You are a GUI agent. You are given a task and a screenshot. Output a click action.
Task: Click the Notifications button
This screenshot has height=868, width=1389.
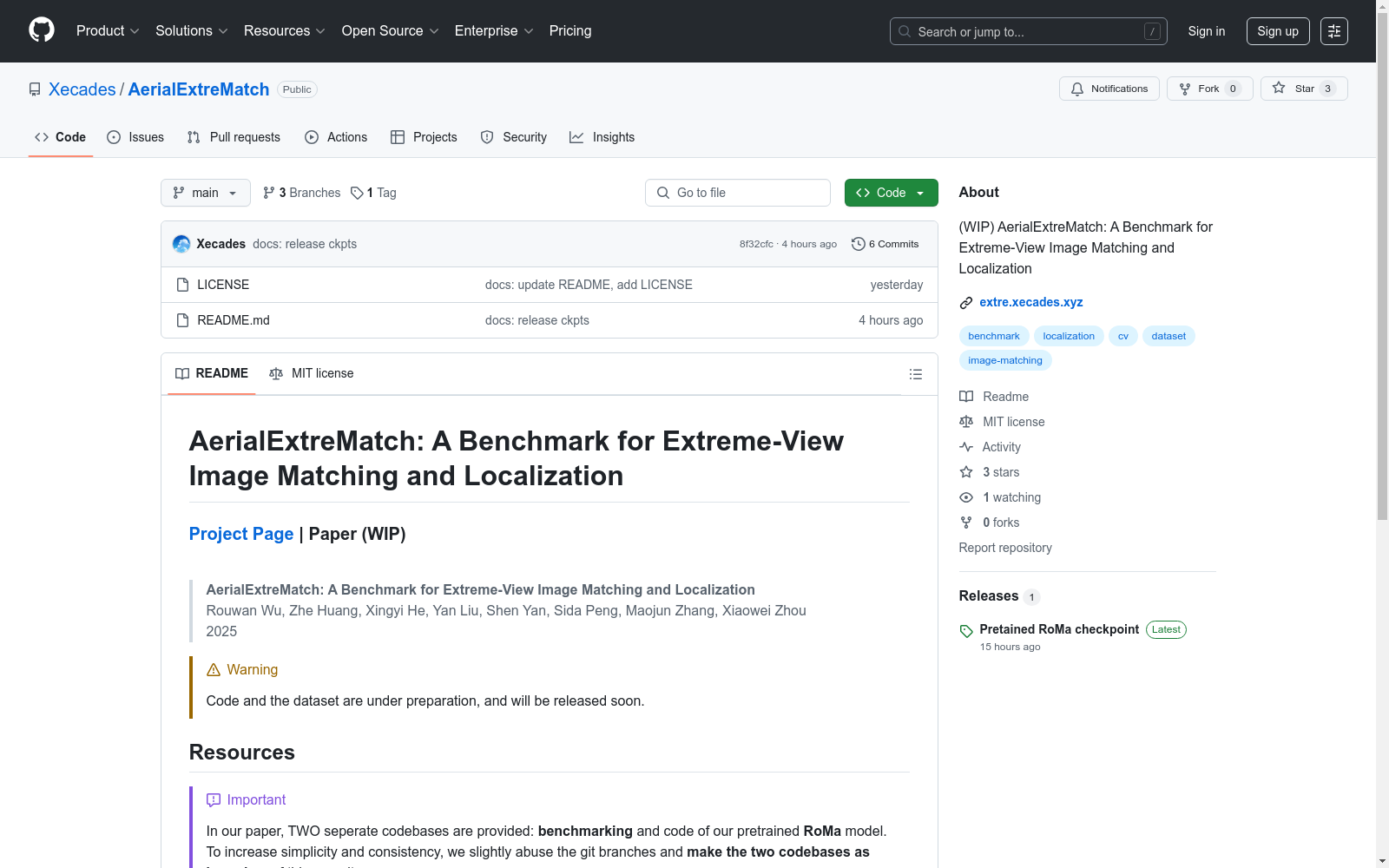click(x=1109, y=89)
